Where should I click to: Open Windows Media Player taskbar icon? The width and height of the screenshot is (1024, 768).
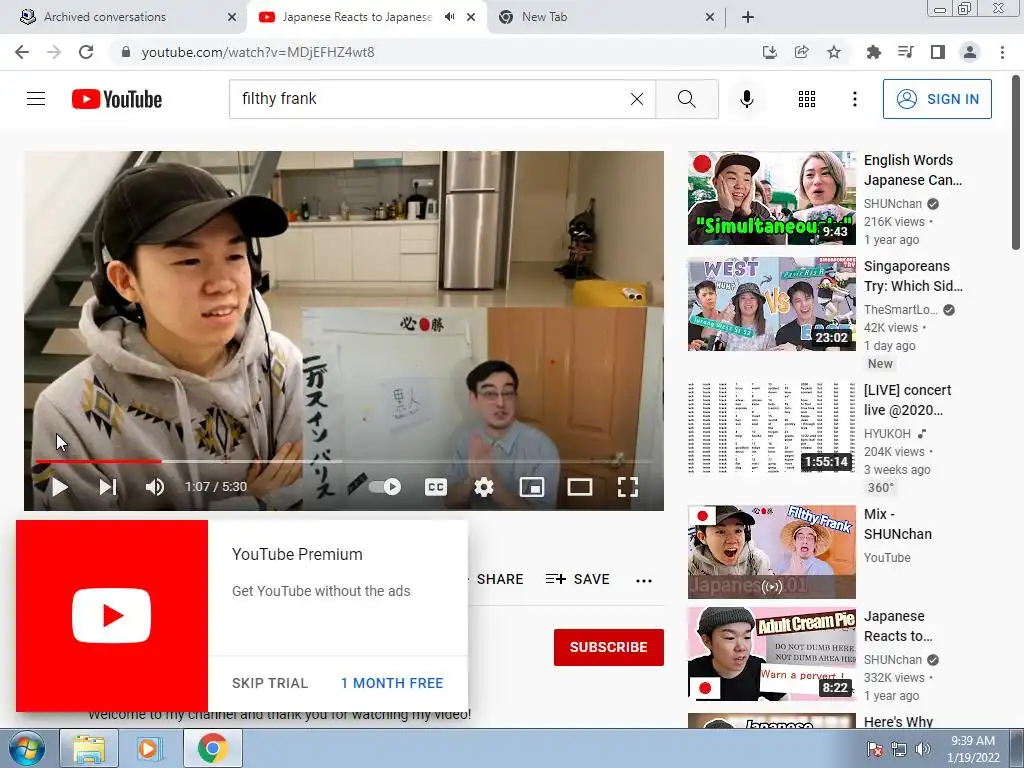click(x=150, y=748)
